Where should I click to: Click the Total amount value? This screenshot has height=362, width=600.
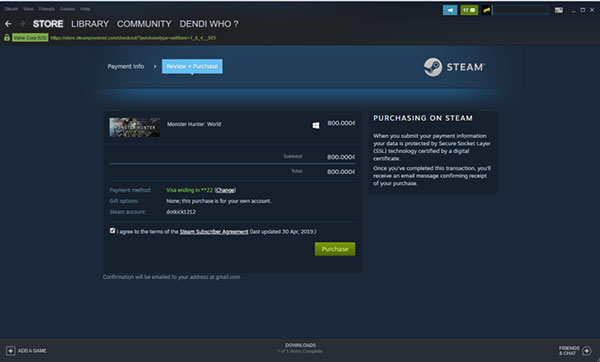tap(341, 172)
